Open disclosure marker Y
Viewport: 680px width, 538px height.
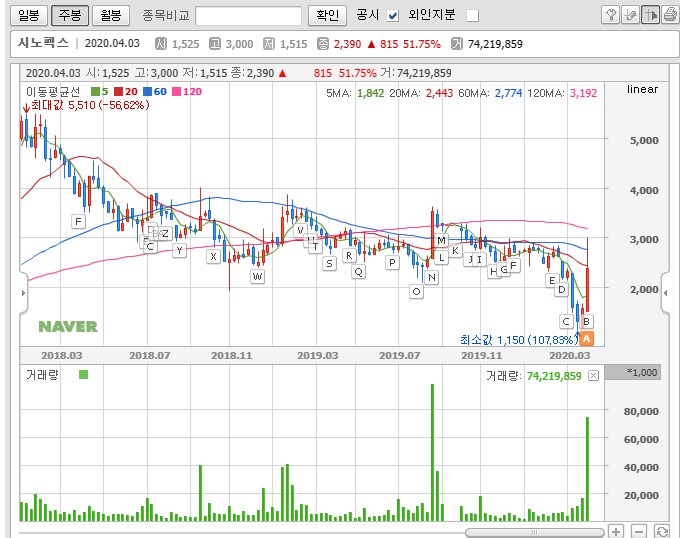[x=179, y=250]
